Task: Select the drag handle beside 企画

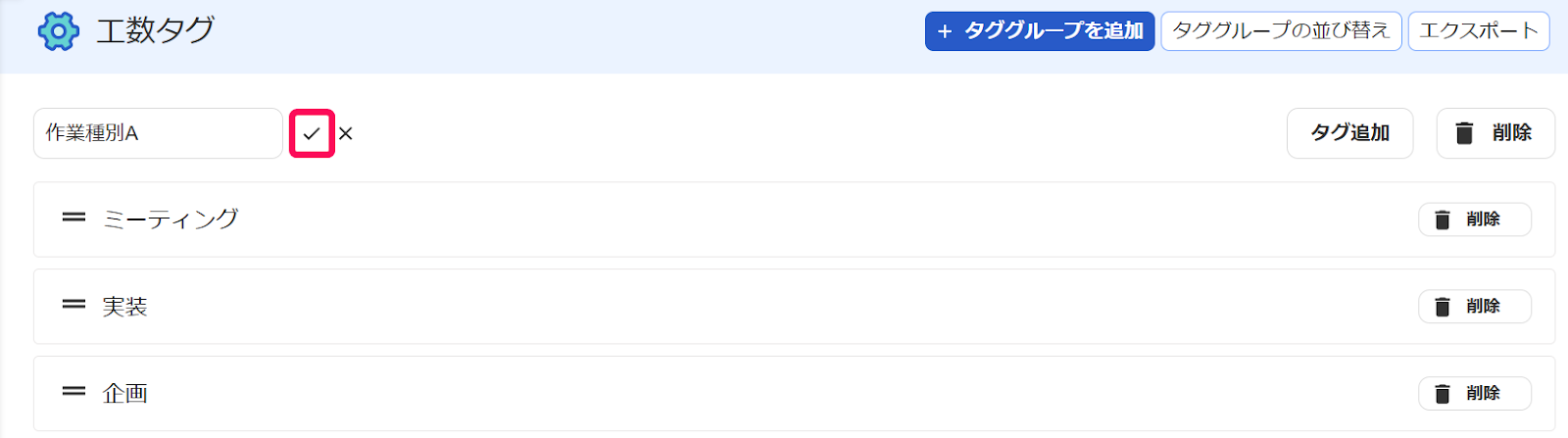Action: [73, 391]
